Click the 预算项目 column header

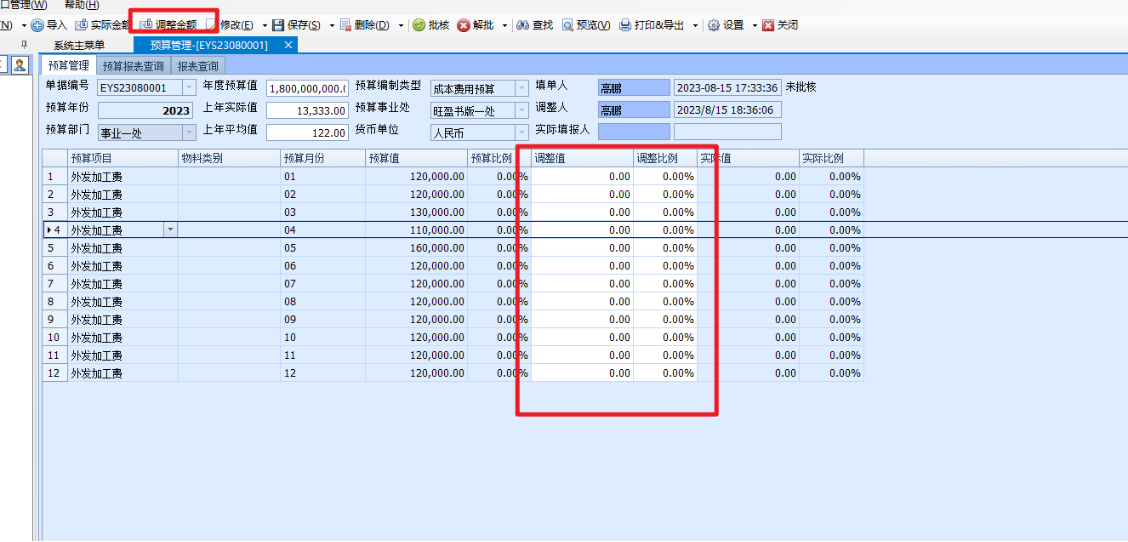[x=122, y=158]
